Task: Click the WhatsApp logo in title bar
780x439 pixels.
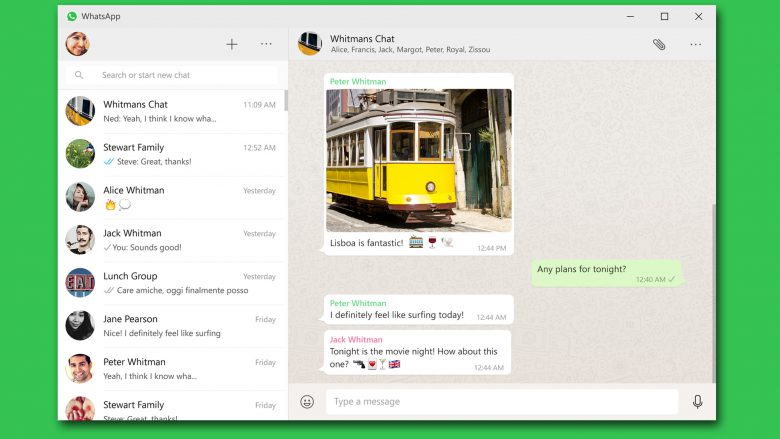Action: coord(72,16)
